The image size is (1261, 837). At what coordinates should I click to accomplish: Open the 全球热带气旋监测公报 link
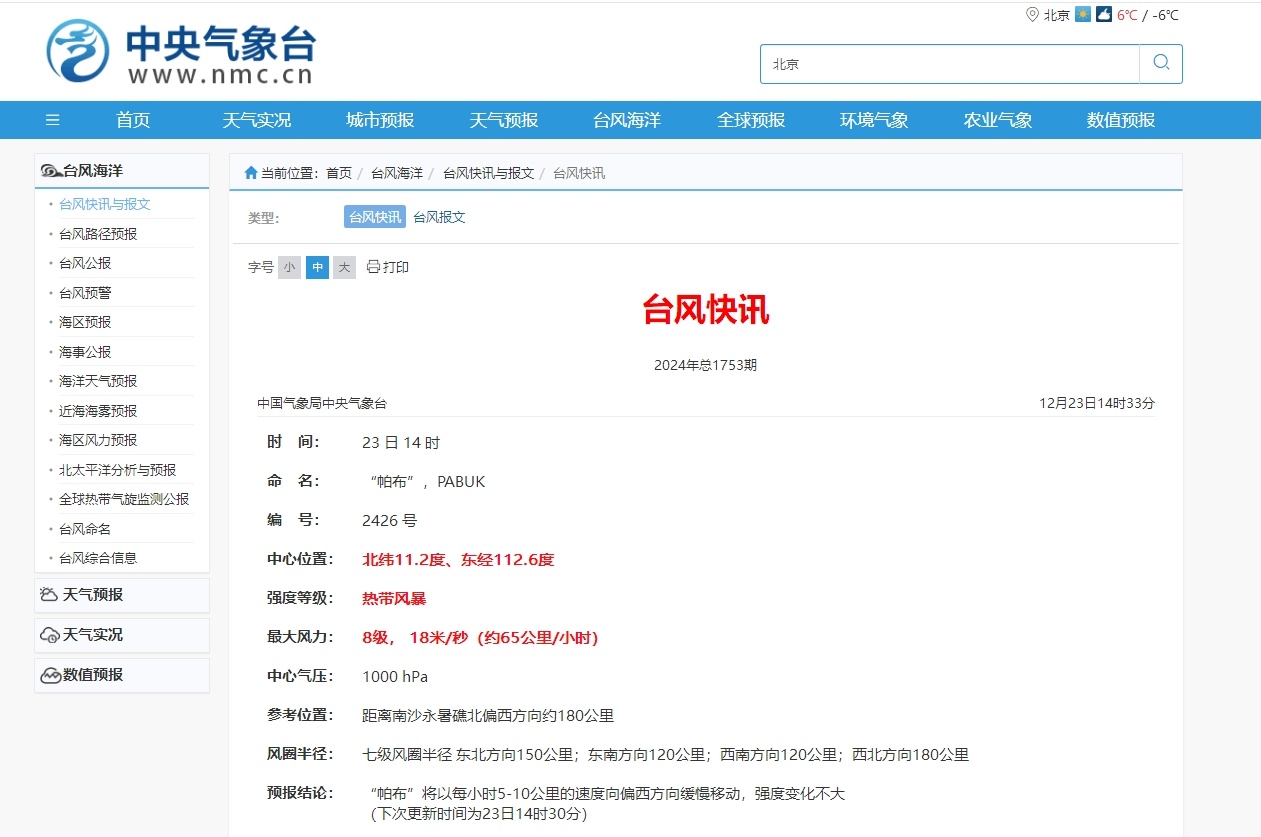[x=124, y=499]
